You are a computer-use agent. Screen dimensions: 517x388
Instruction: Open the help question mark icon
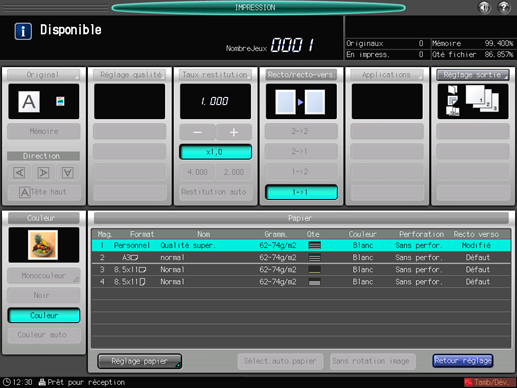tap(504, 7)
